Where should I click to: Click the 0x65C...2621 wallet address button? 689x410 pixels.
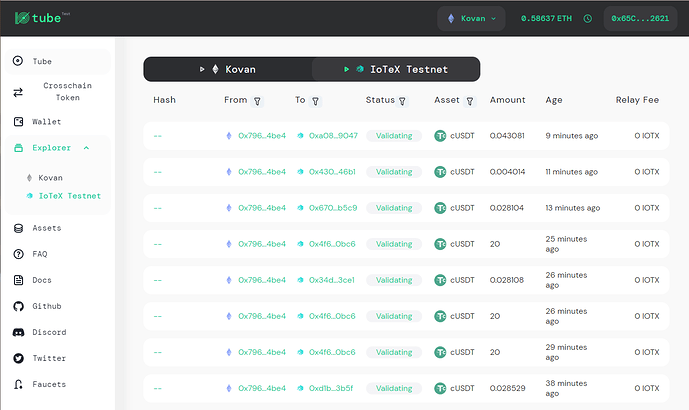pos(640,18)
